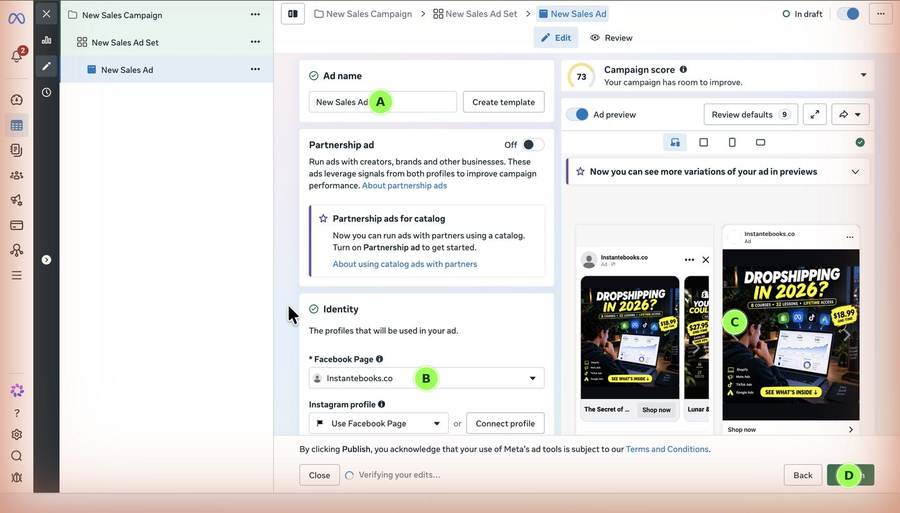Open the purple Meta AI flower icon

coord(17,391)
